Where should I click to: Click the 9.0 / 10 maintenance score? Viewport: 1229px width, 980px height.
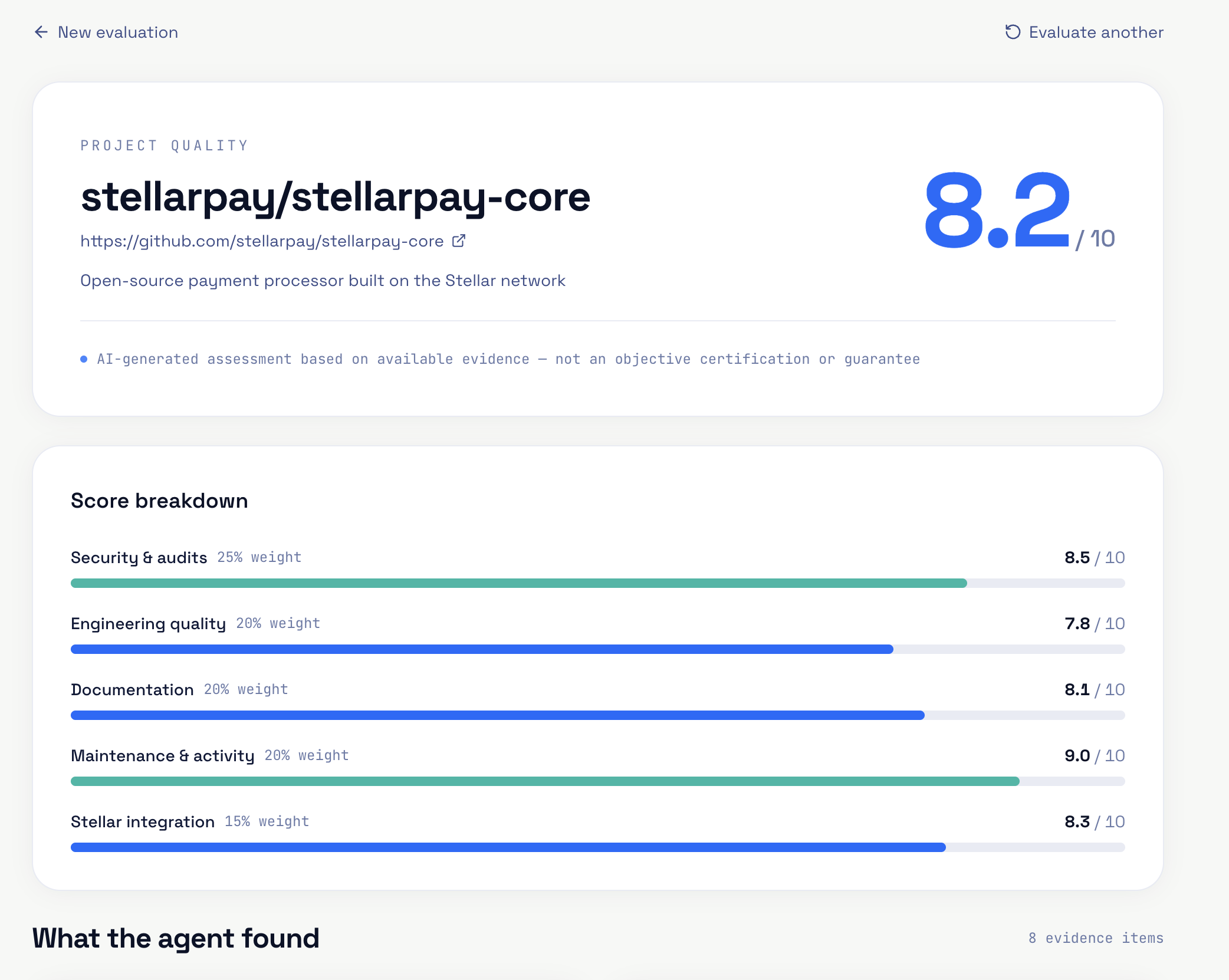[1095, 756]
